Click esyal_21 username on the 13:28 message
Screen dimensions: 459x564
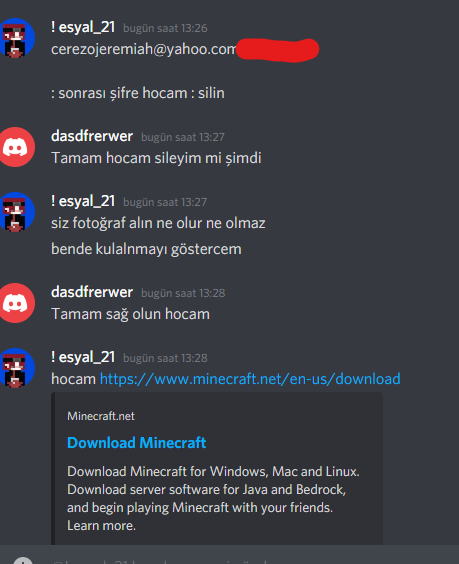click(83, 357)
